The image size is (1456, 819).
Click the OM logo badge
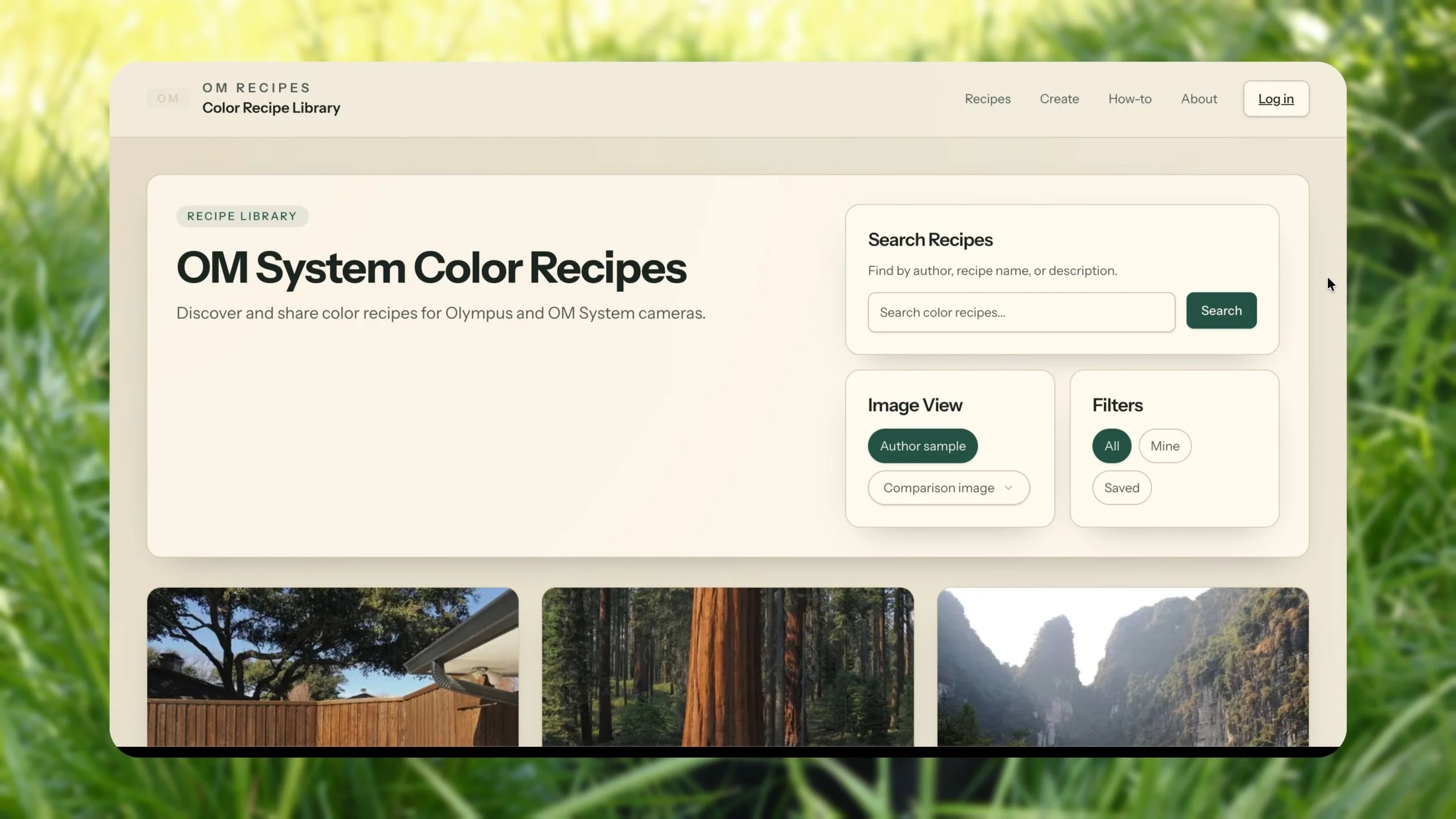pos(168,98)
